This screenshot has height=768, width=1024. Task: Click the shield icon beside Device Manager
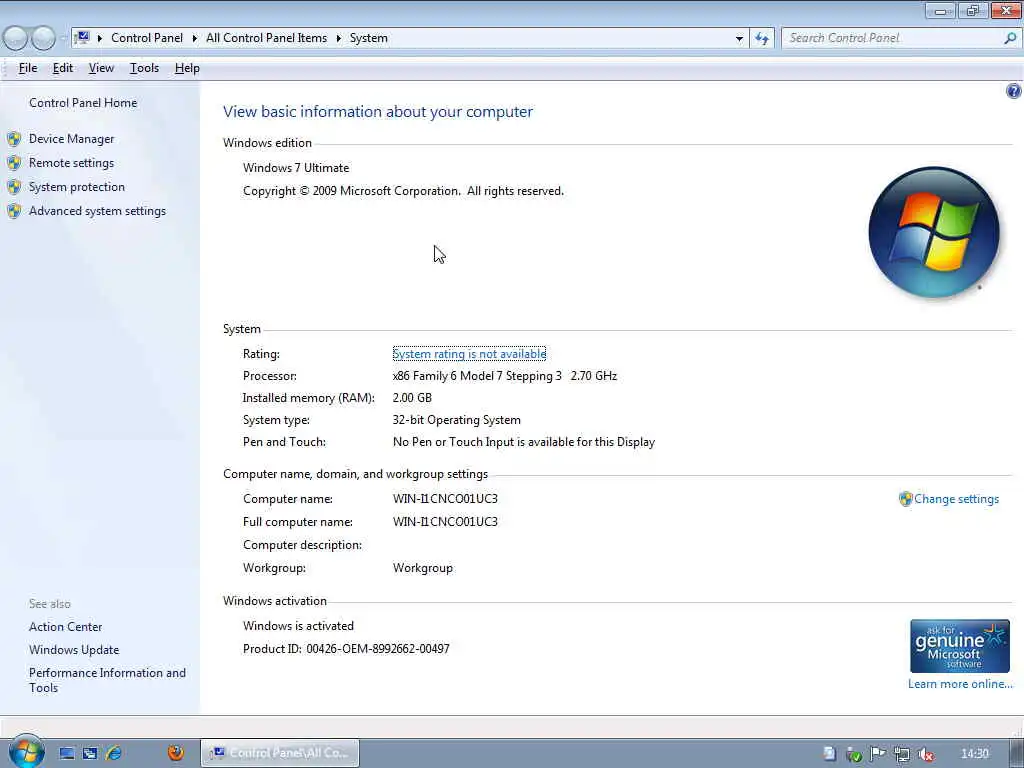[x=14, y=139]
